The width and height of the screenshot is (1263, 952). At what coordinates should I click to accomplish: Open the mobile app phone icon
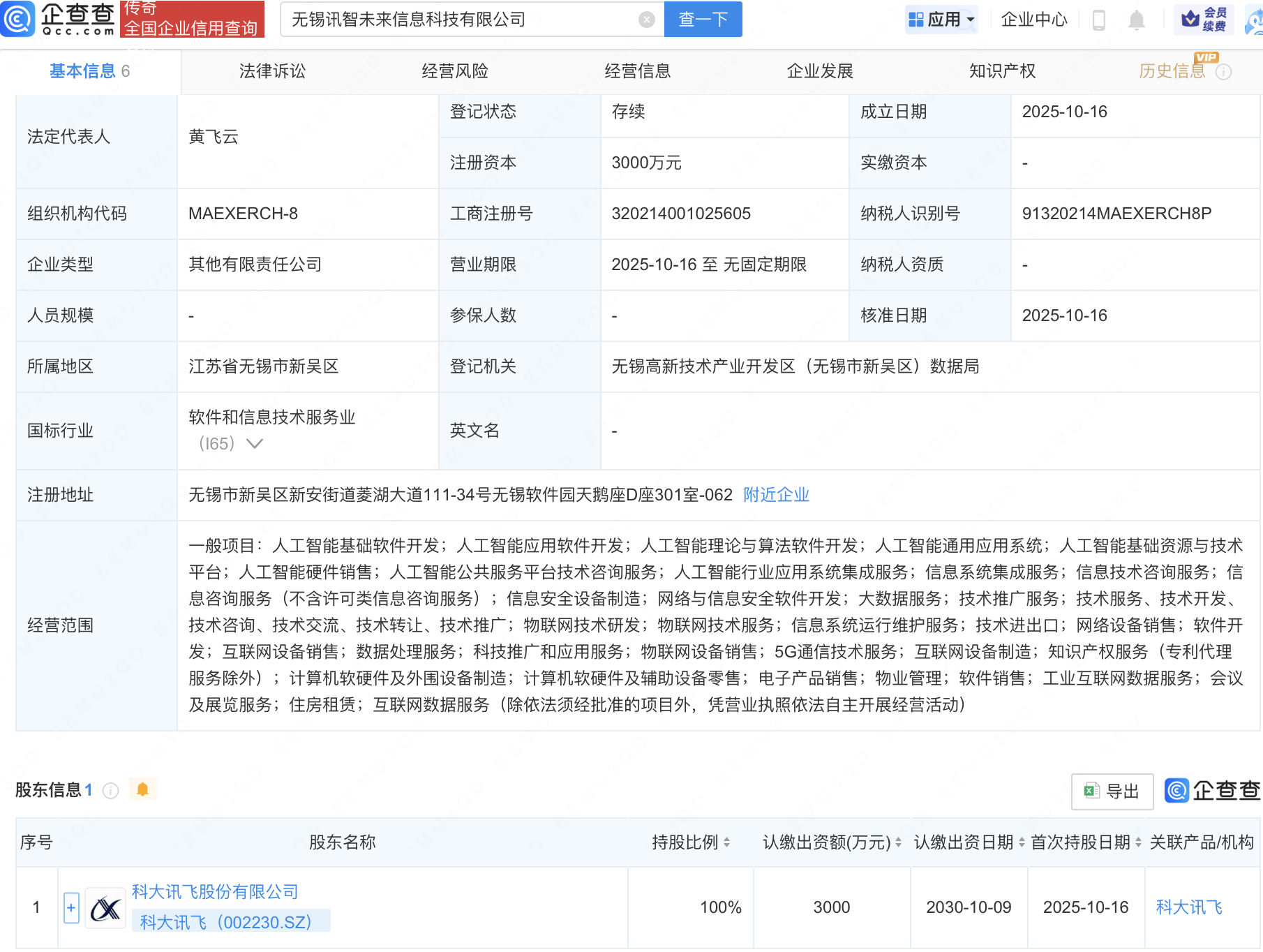[x=1098, y=20]
